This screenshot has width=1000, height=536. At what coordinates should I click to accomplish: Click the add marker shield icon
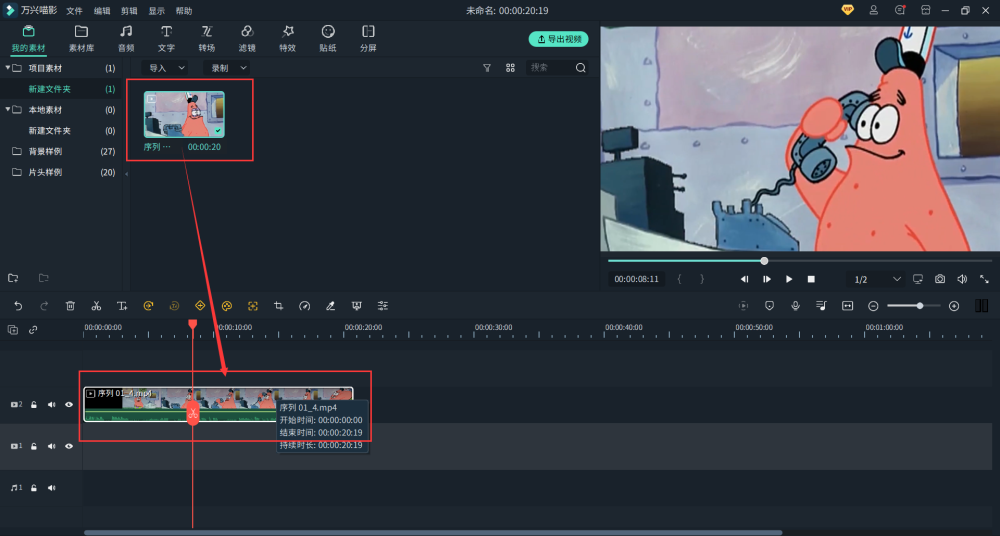[769, 306]
